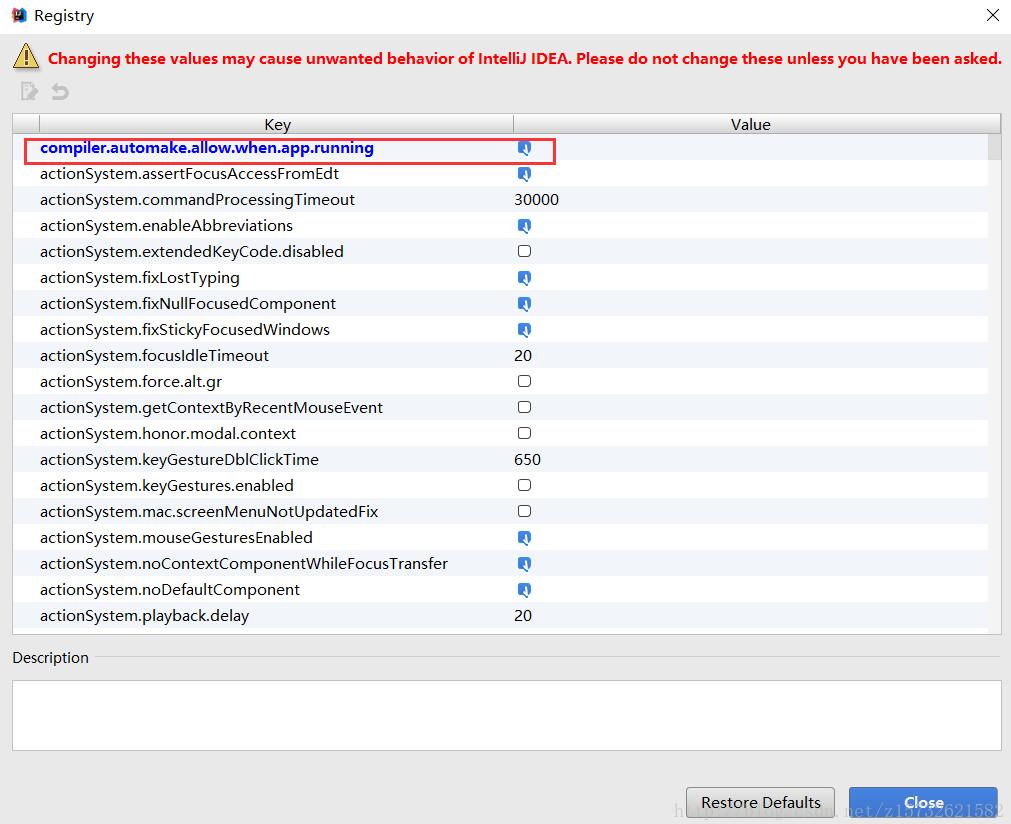1011x824 pixels.
Task: Click the Revert to default arrow icon
Action: (x=60, y=92)
